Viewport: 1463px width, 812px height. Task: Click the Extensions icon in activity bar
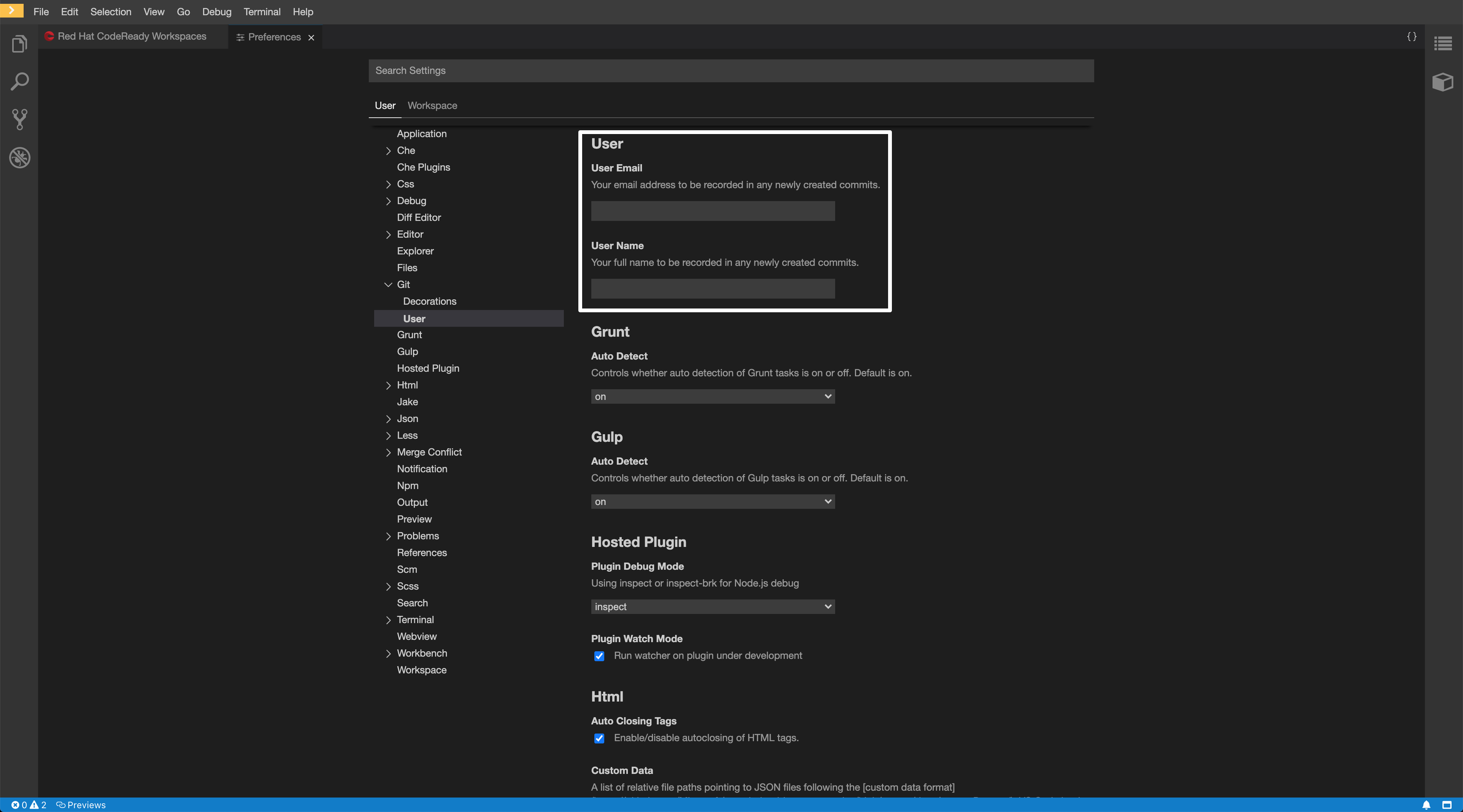[x=1443, y=82]
